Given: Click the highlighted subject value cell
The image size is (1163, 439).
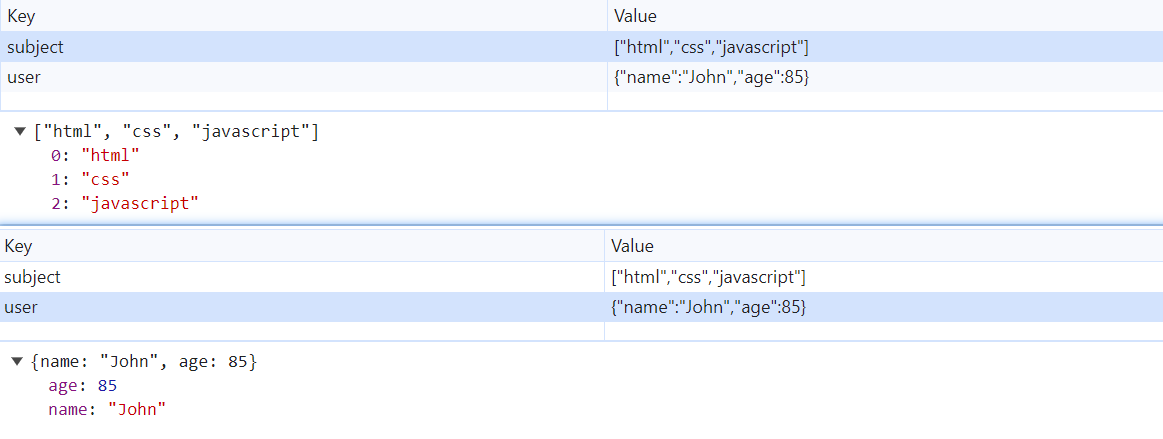Looking at the screenshot, I should coord(711,46).
